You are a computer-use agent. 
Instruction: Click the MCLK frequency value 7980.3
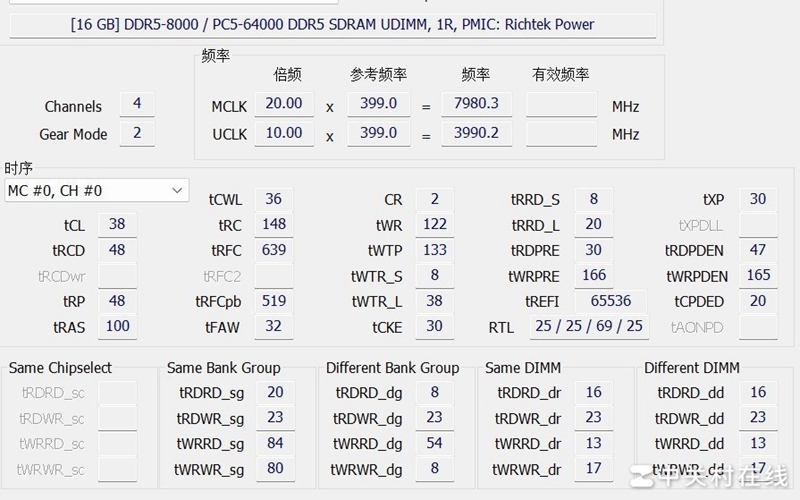tap(476, 104)
